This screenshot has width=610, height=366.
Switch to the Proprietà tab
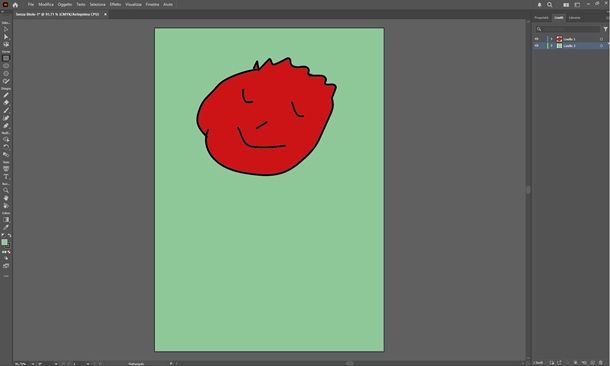click(x=541, y=18)
